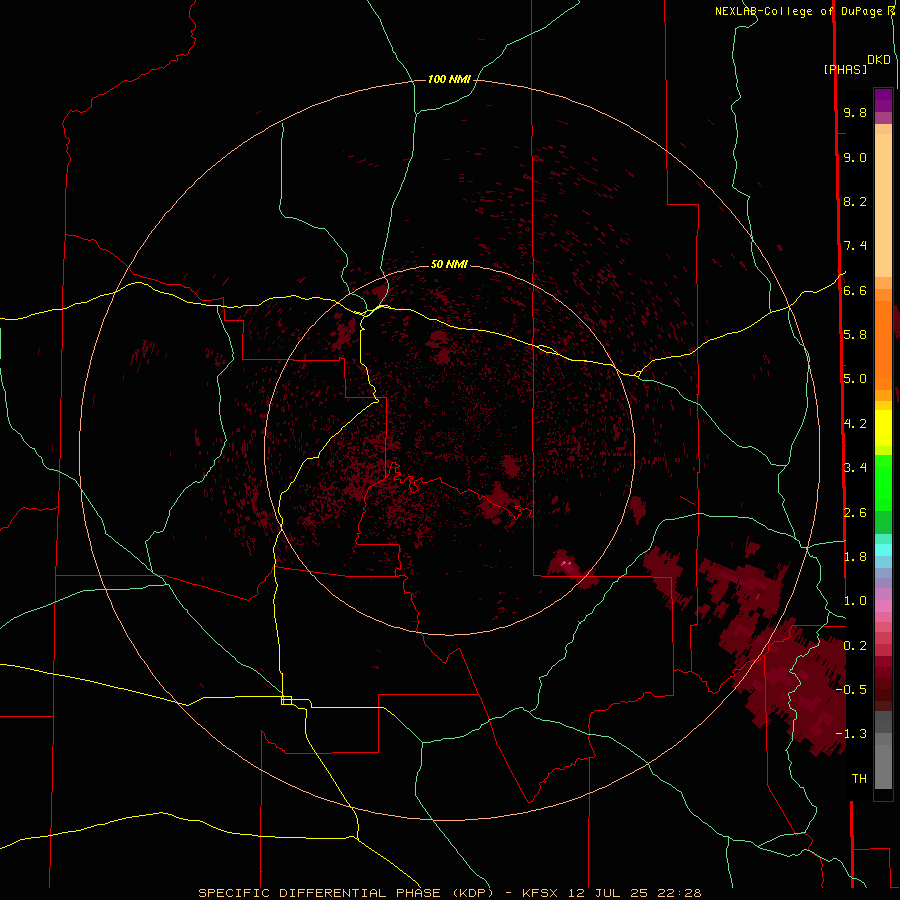
Task: Click the 2.6 value on the color scale
Action: (x=855, y=513)
